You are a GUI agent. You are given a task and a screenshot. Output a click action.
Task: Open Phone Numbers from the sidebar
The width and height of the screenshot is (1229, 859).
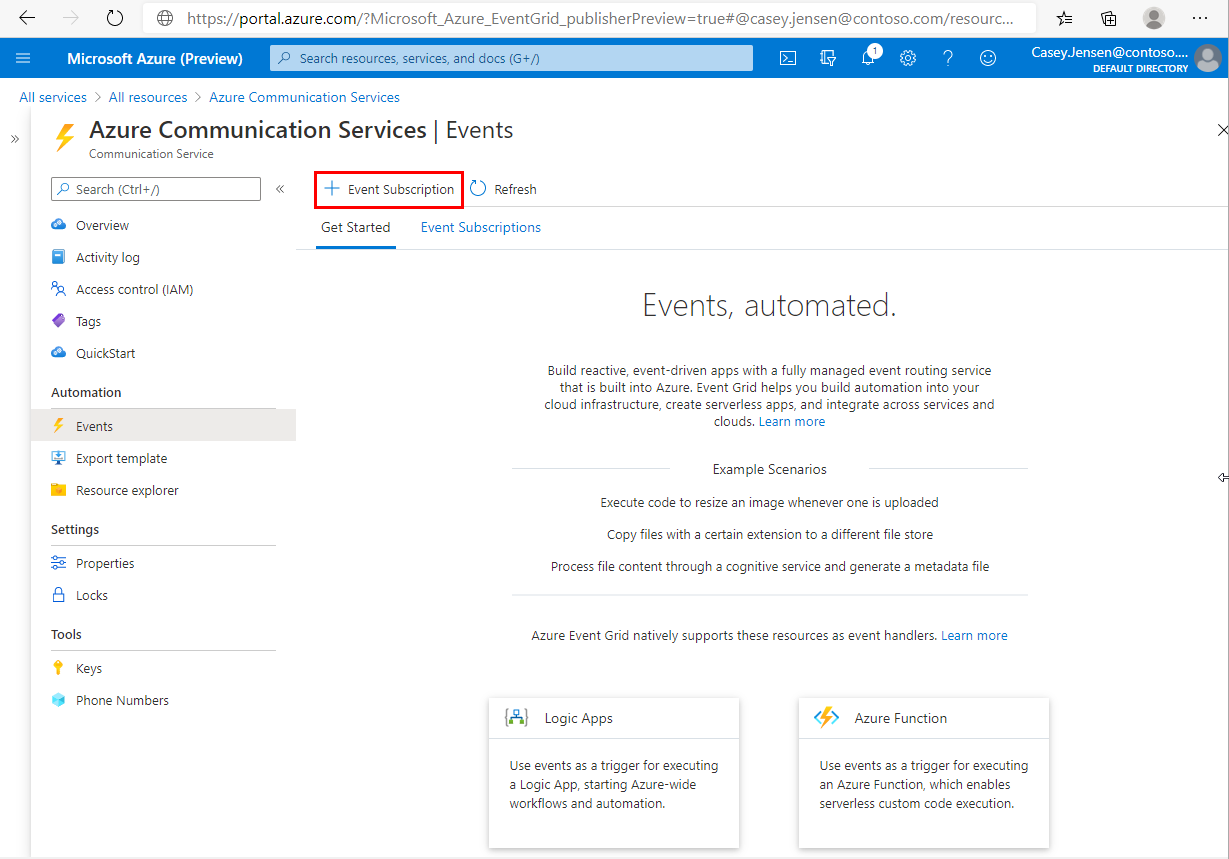pos(120,700)
